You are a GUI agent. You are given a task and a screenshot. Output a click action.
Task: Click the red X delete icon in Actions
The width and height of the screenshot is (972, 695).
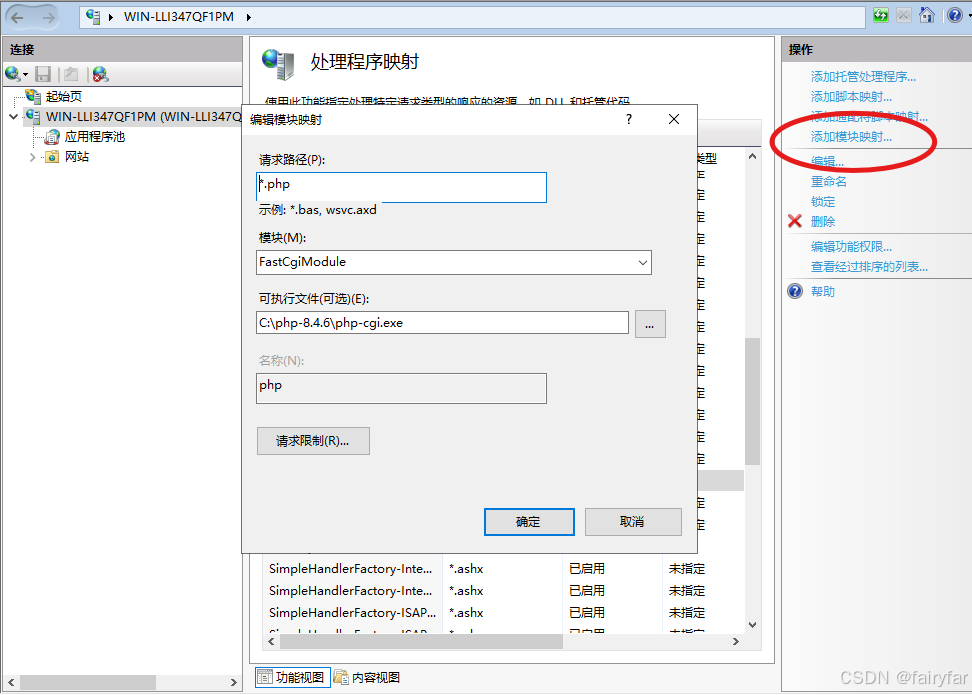click(795, 221)
